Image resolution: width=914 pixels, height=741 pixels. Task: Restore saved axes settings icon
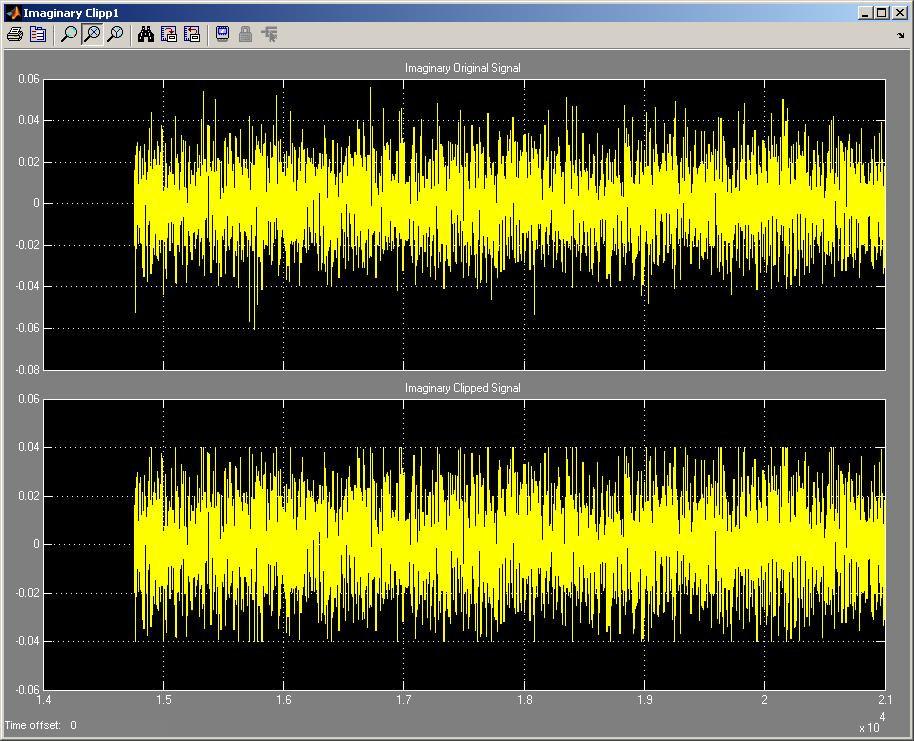(192, 35)
